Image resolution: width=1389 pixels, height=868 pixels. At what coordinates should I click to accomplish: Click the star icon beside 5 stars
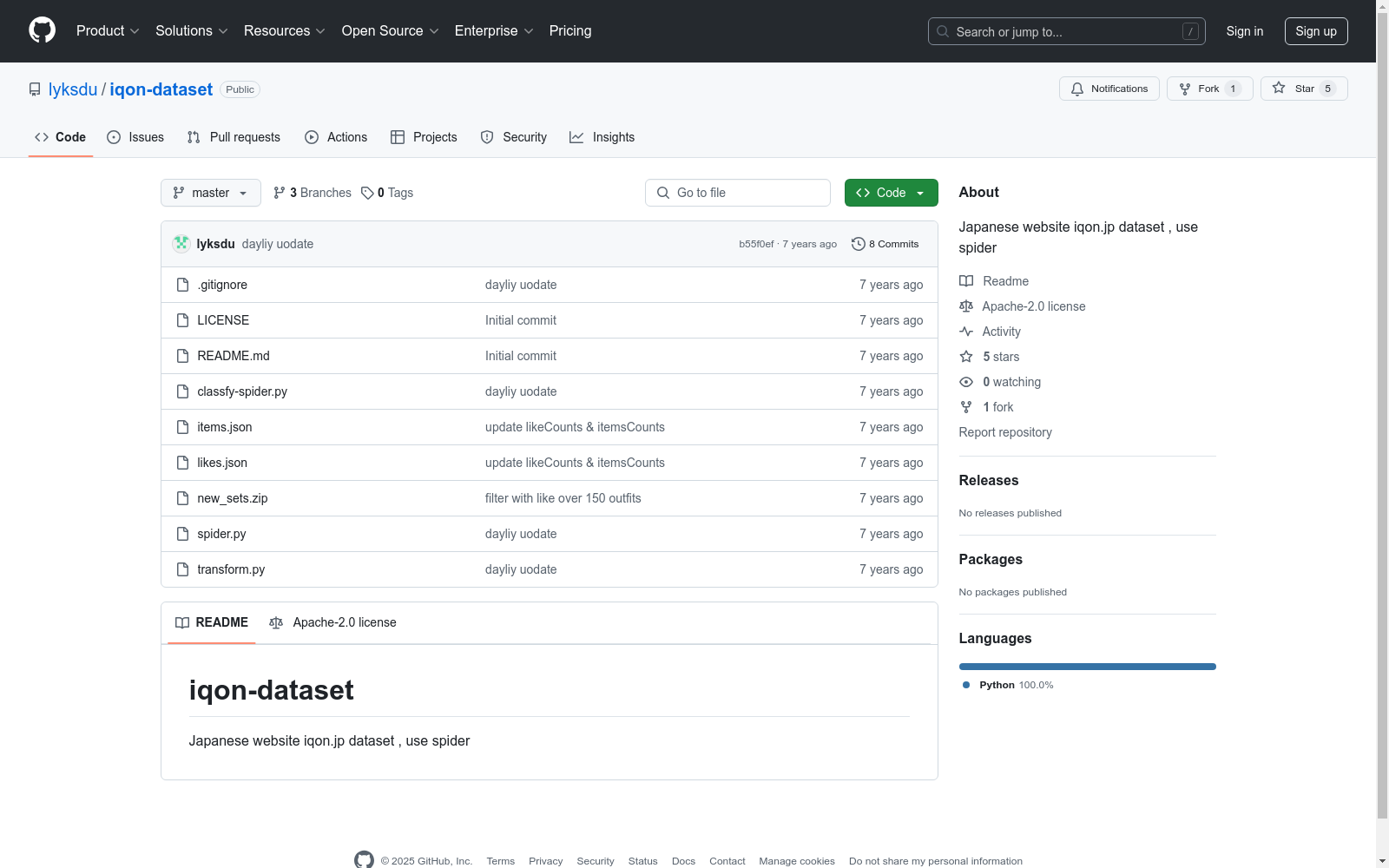tap(966, 357)
